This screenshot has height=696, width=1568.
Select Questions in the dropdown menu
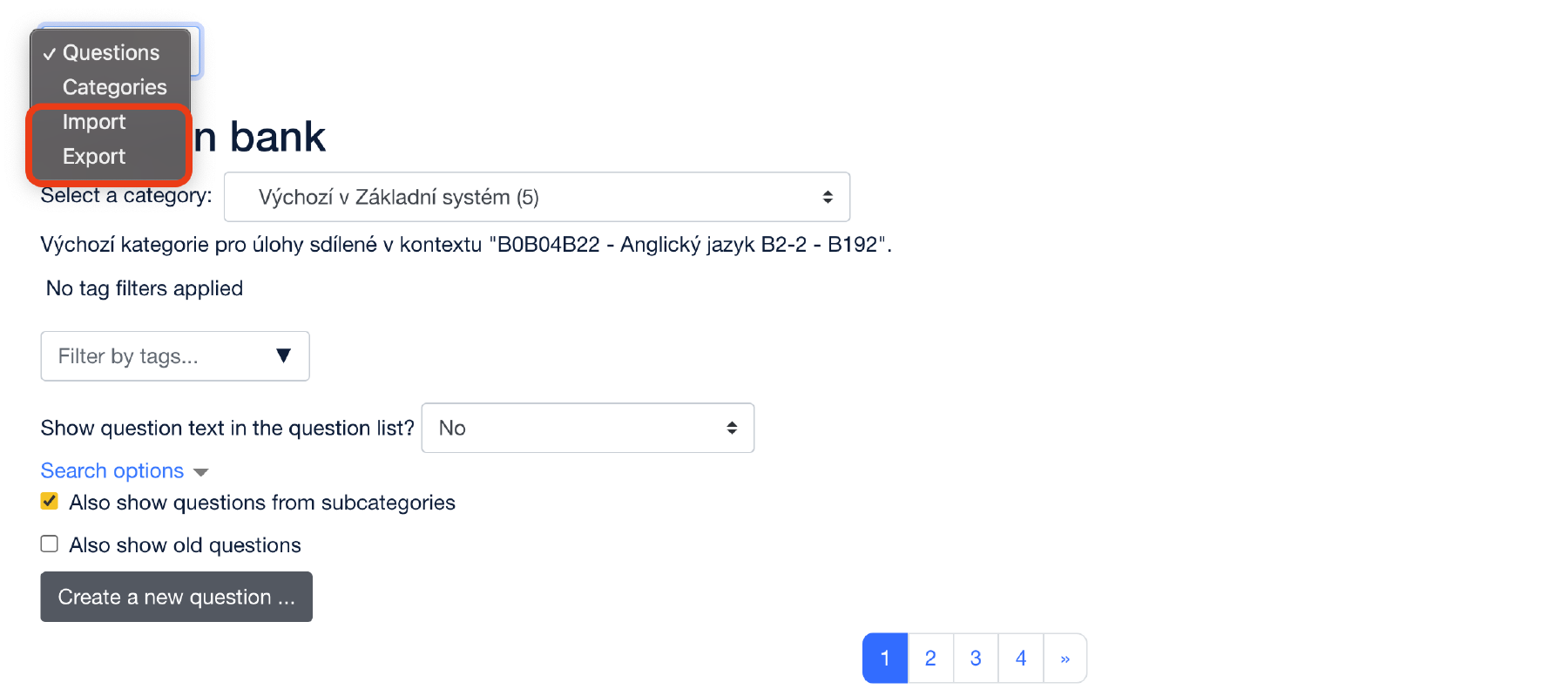[x=111, y=53]
